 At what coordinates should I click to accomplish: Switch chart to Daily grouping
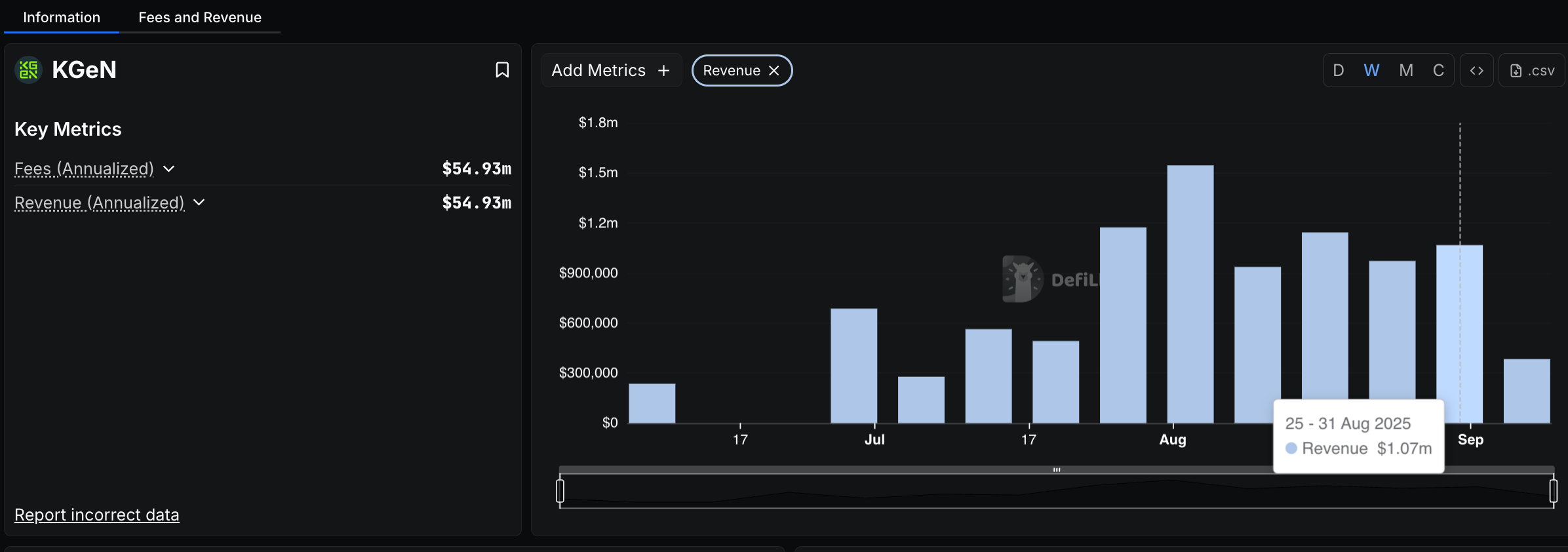click(1339, 70)
